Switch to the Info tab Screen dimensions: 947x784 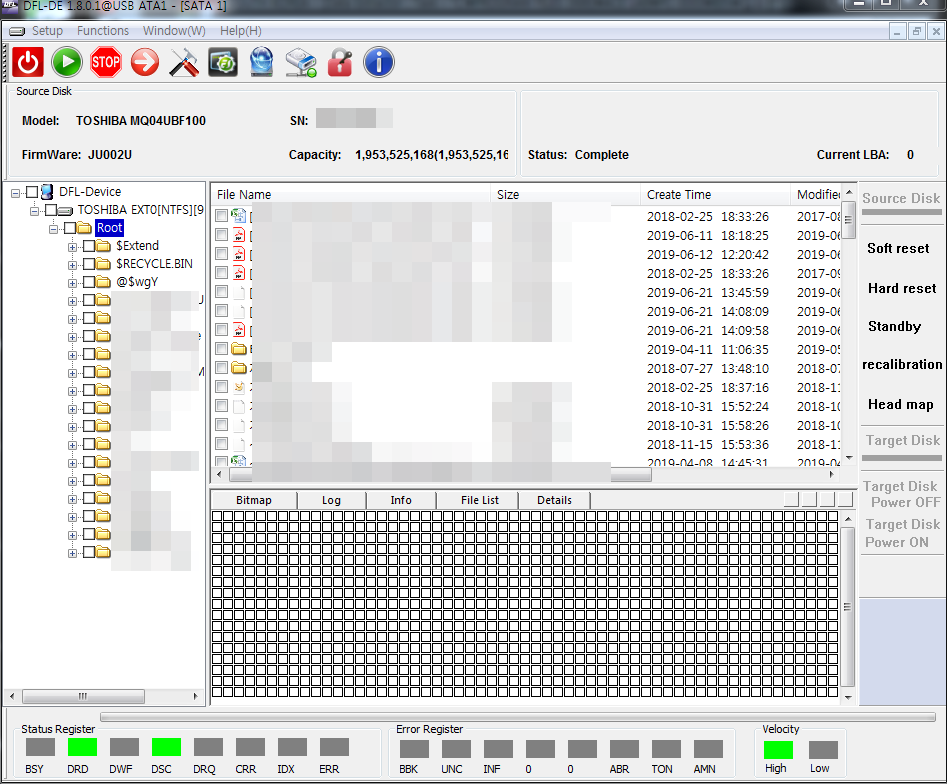[401, 500]
